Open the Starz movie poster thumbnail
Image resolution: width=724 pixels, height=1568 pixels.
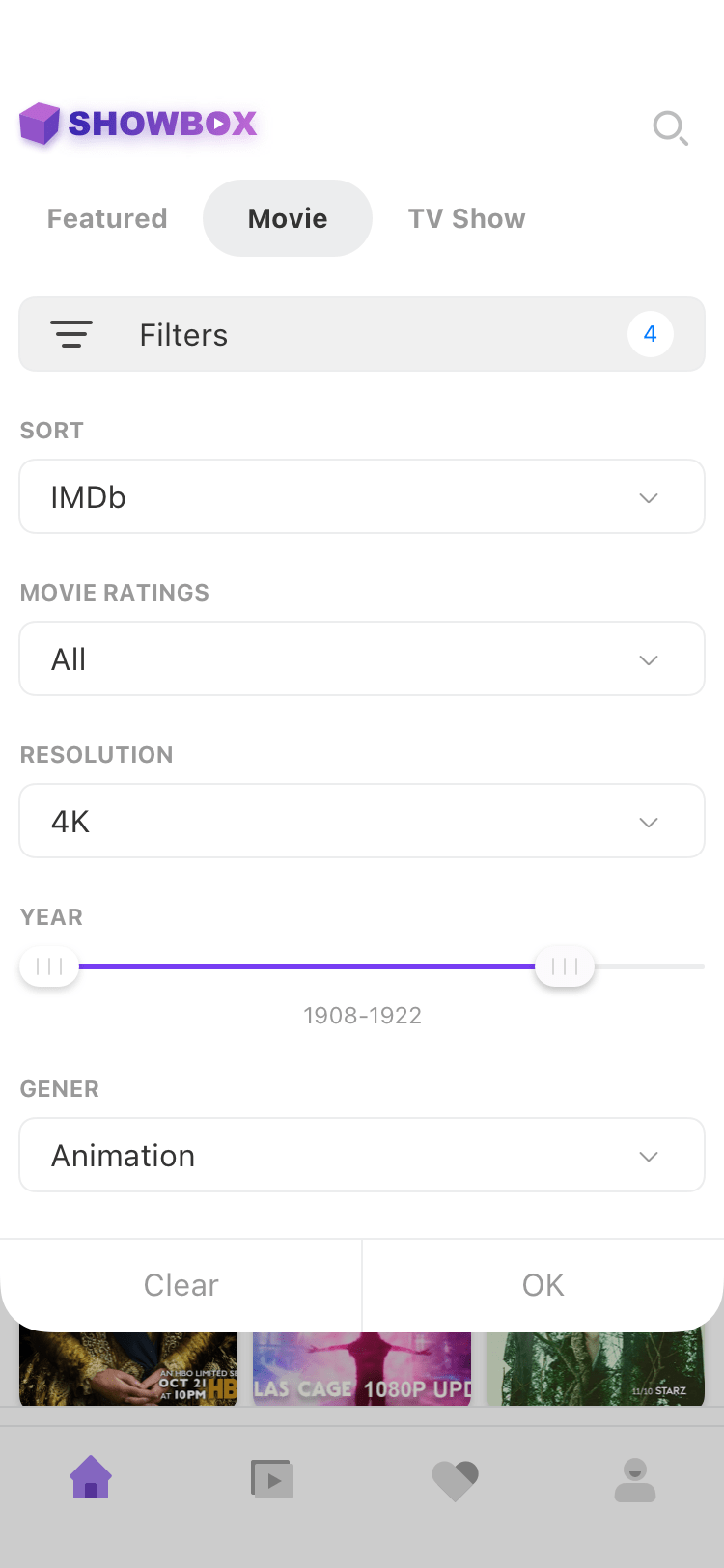[x=596, y=1369]
